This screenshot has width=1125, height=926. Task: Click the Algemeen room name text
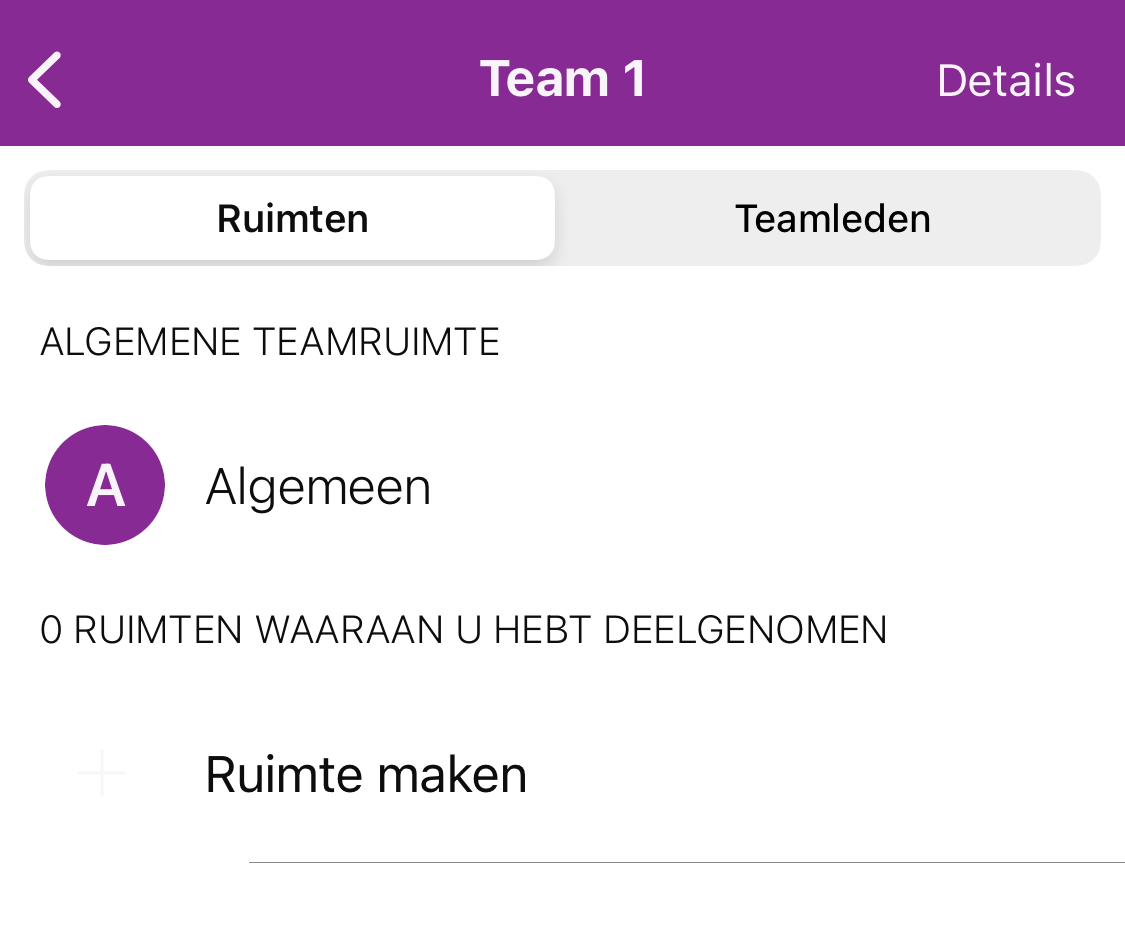coord(318,487)
